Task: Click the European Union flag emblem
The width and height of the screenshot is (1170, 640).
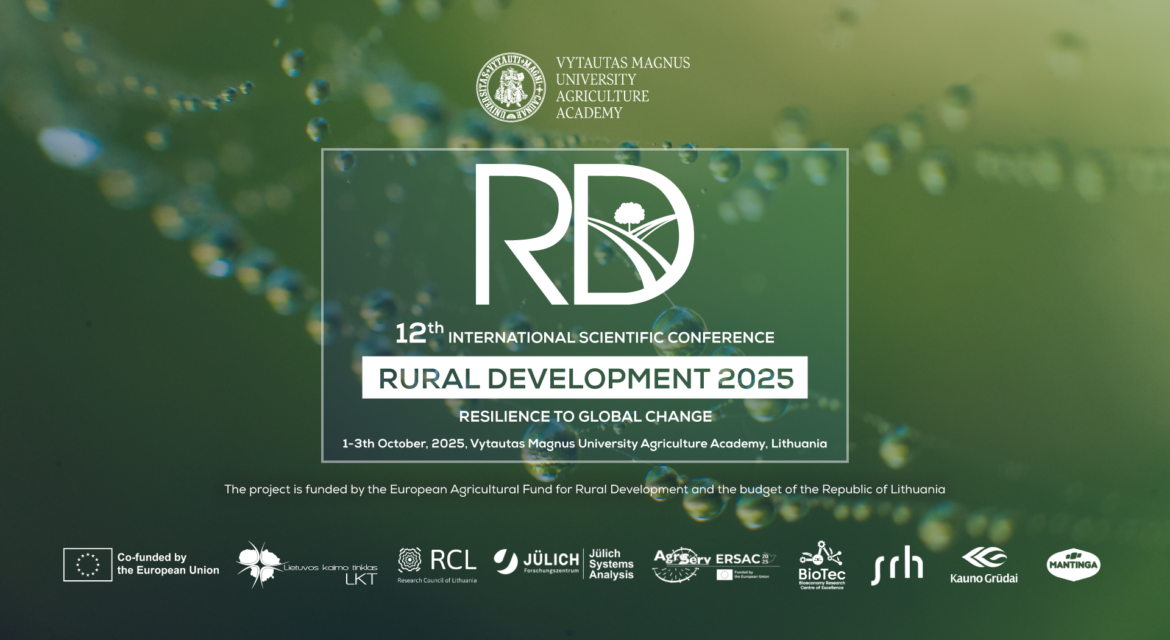Action: [88, 564]
